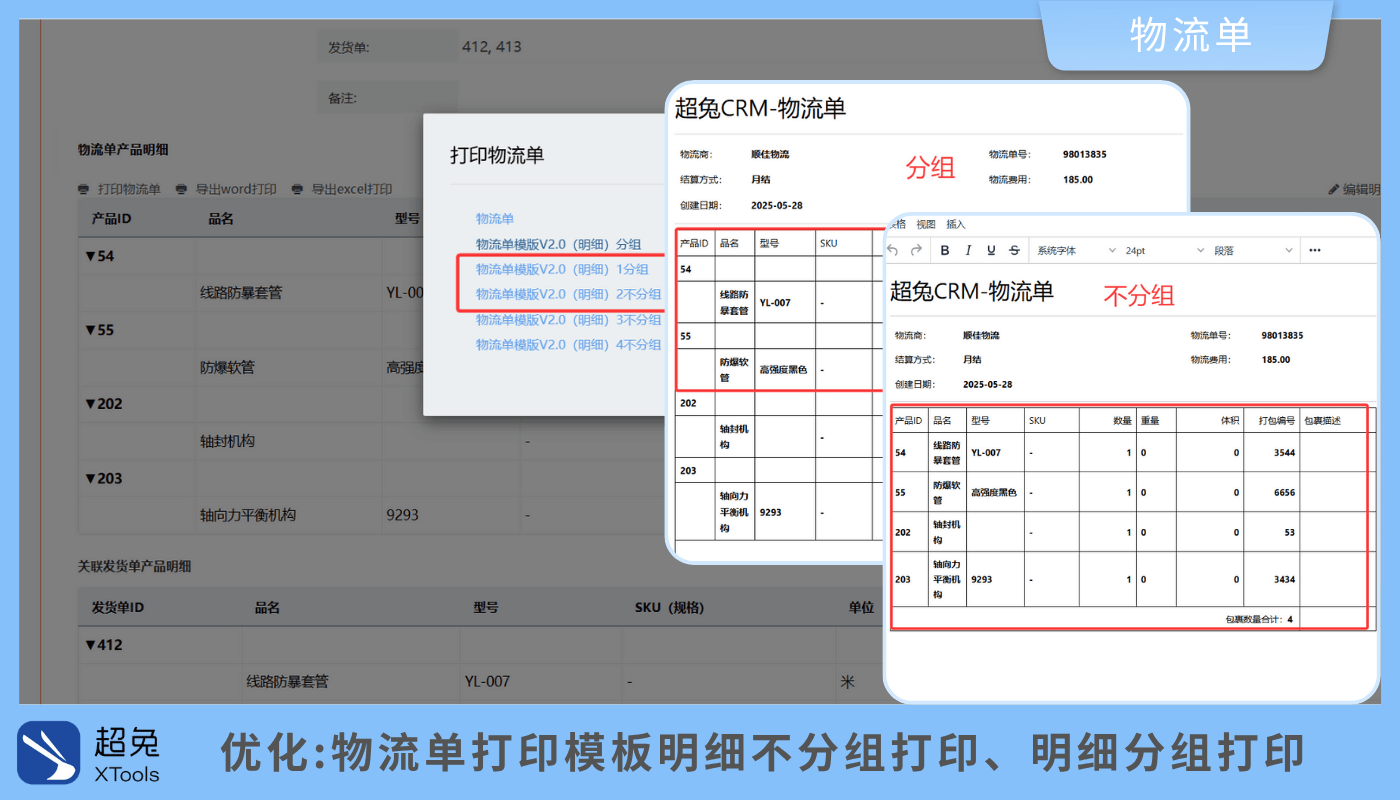Redo the edit in the template editor

point(917,250)
